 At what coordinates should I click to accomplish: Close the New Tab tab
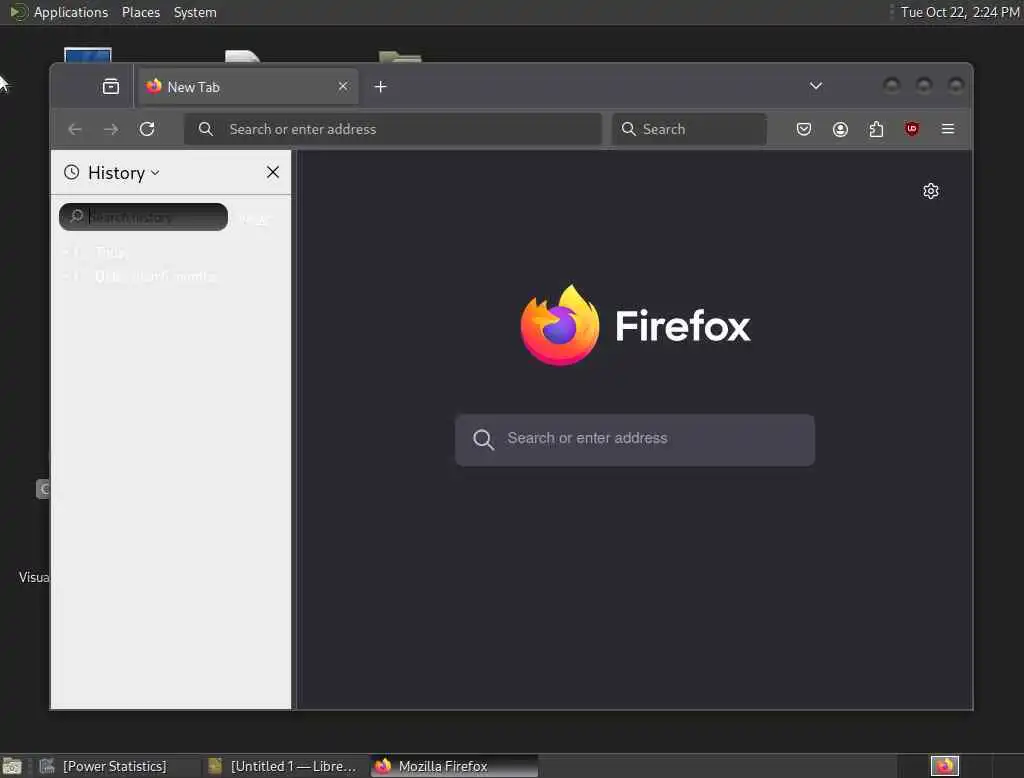(x=343, y=86)
